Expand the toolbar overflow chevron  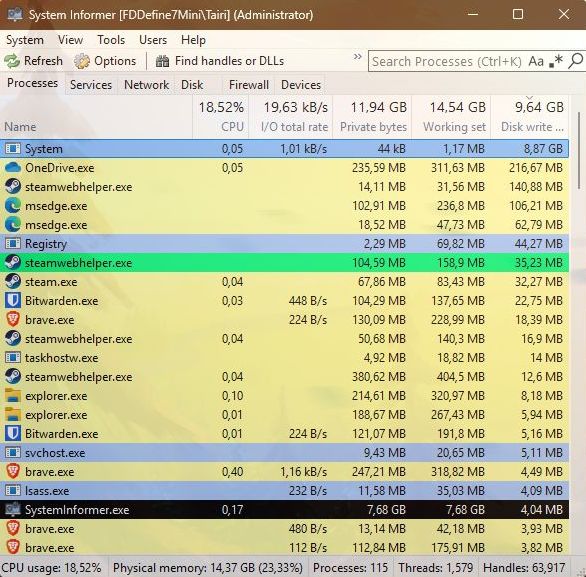coord(358,57)
